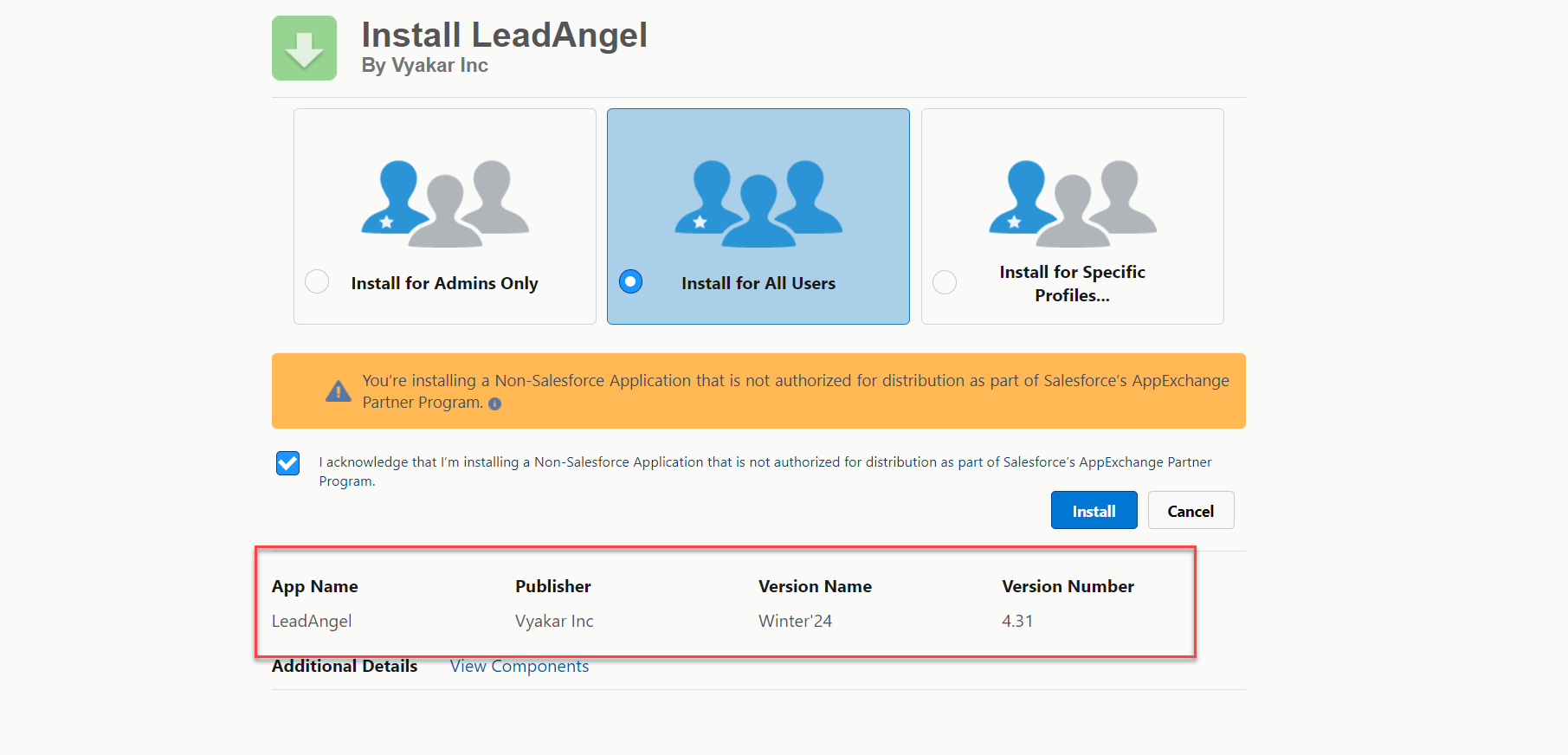Click the 4.31 version number value

tap(1017, 621)
